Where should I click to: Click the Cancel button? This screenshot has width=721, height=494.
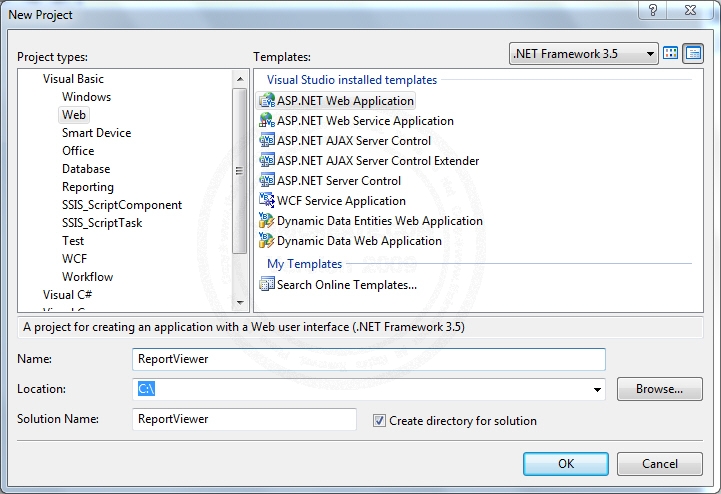(659, 464)
